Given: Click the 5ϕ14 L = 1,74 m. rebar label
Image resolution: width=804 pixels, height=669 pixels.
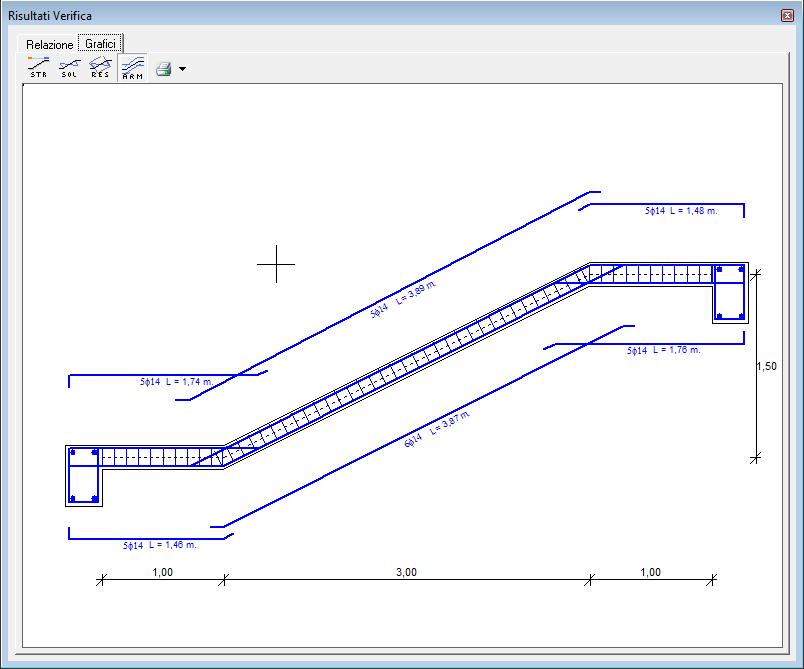Looking at the screenshot, I should tap(176, 382).
